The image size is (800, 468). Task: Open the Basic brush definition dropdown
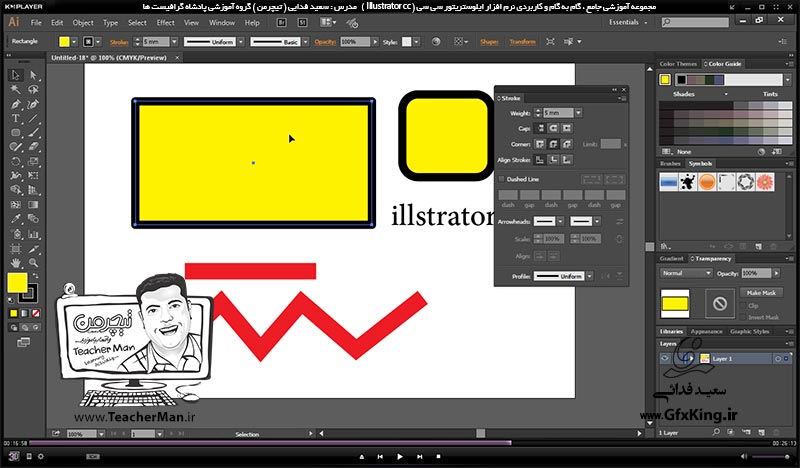[x=305, y=42]
